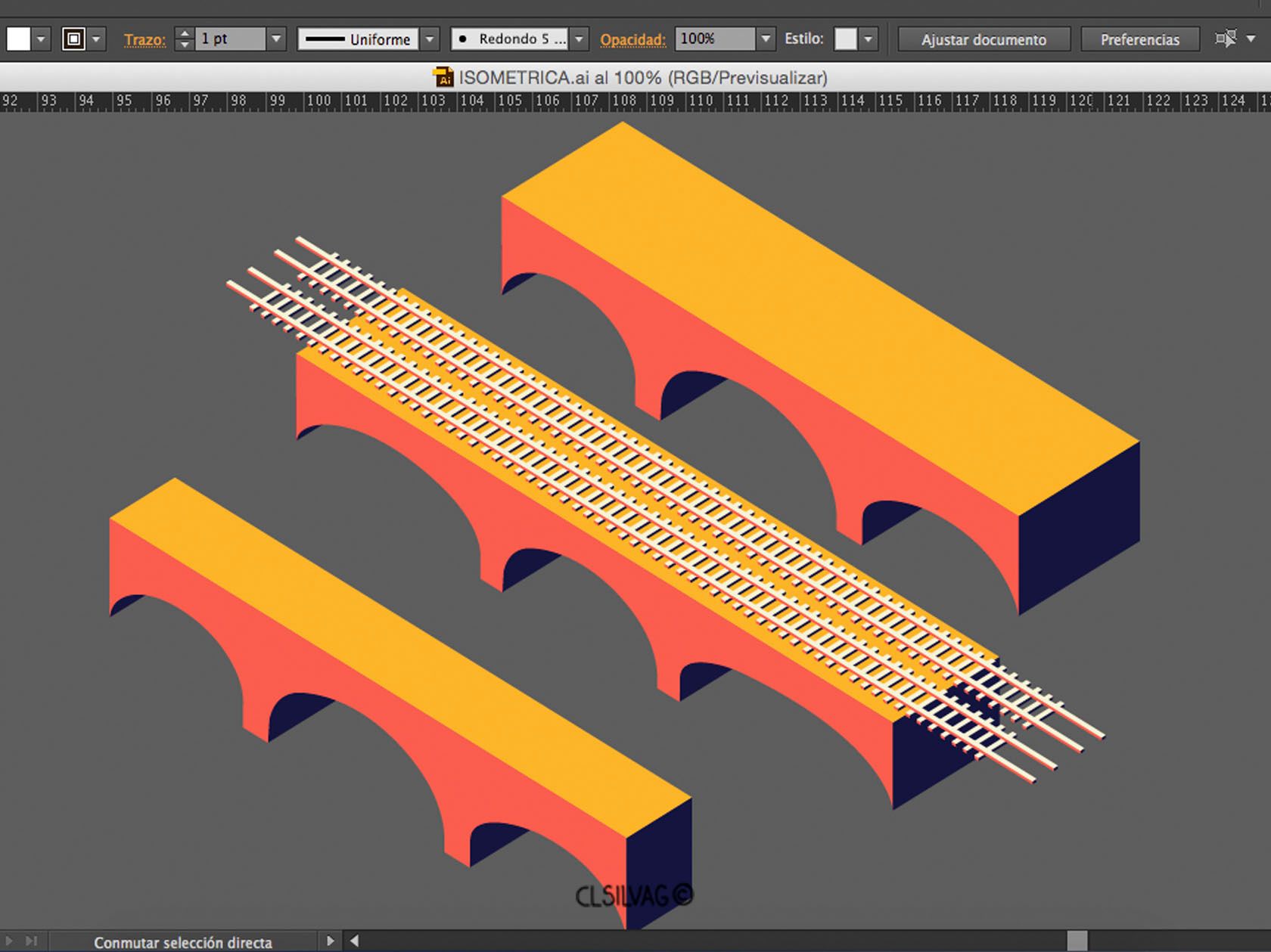Click the 100% opacity field
This screenshot has width=1271, height=952.
(x=715, y=39)
